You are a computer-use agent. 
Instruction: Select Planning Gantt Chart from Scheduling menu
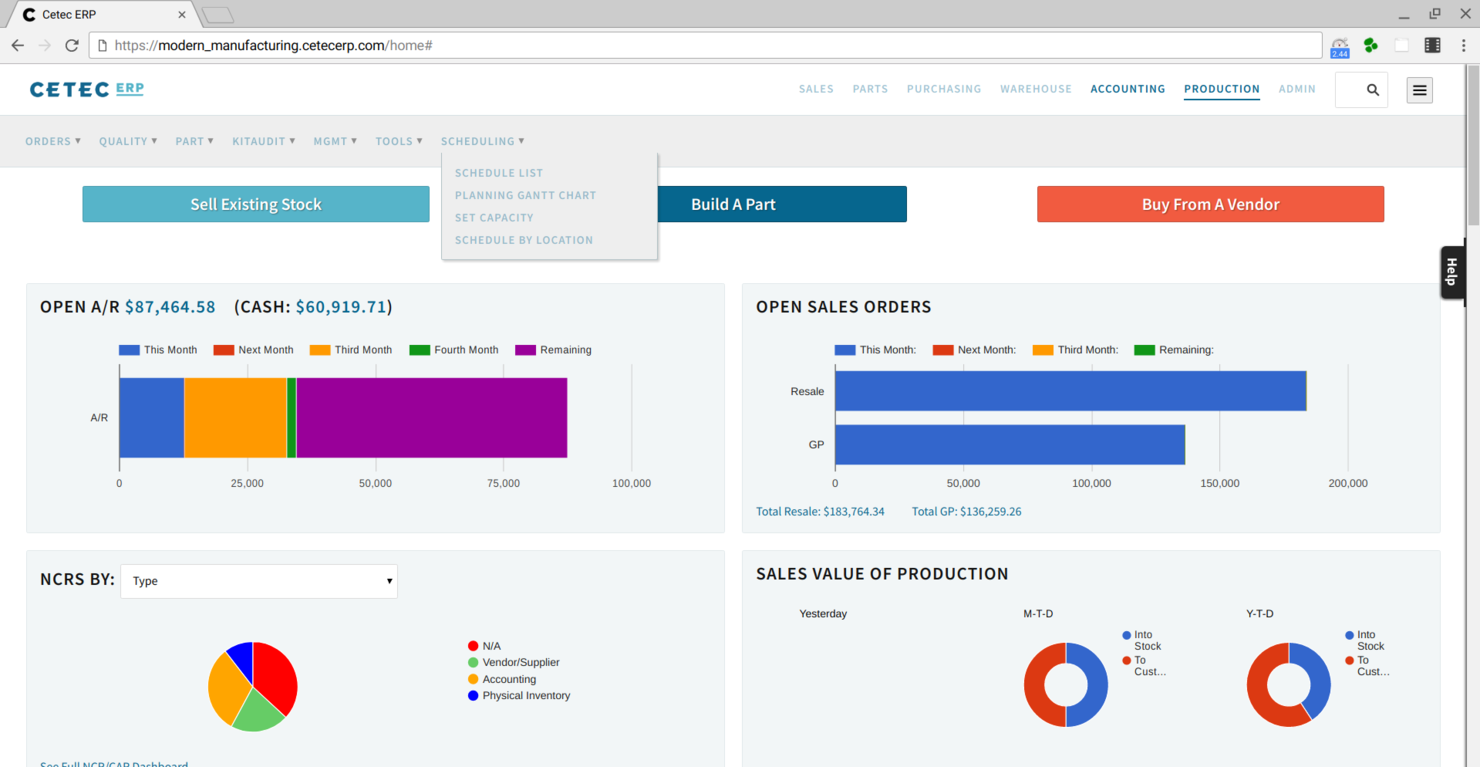(525, 195)
